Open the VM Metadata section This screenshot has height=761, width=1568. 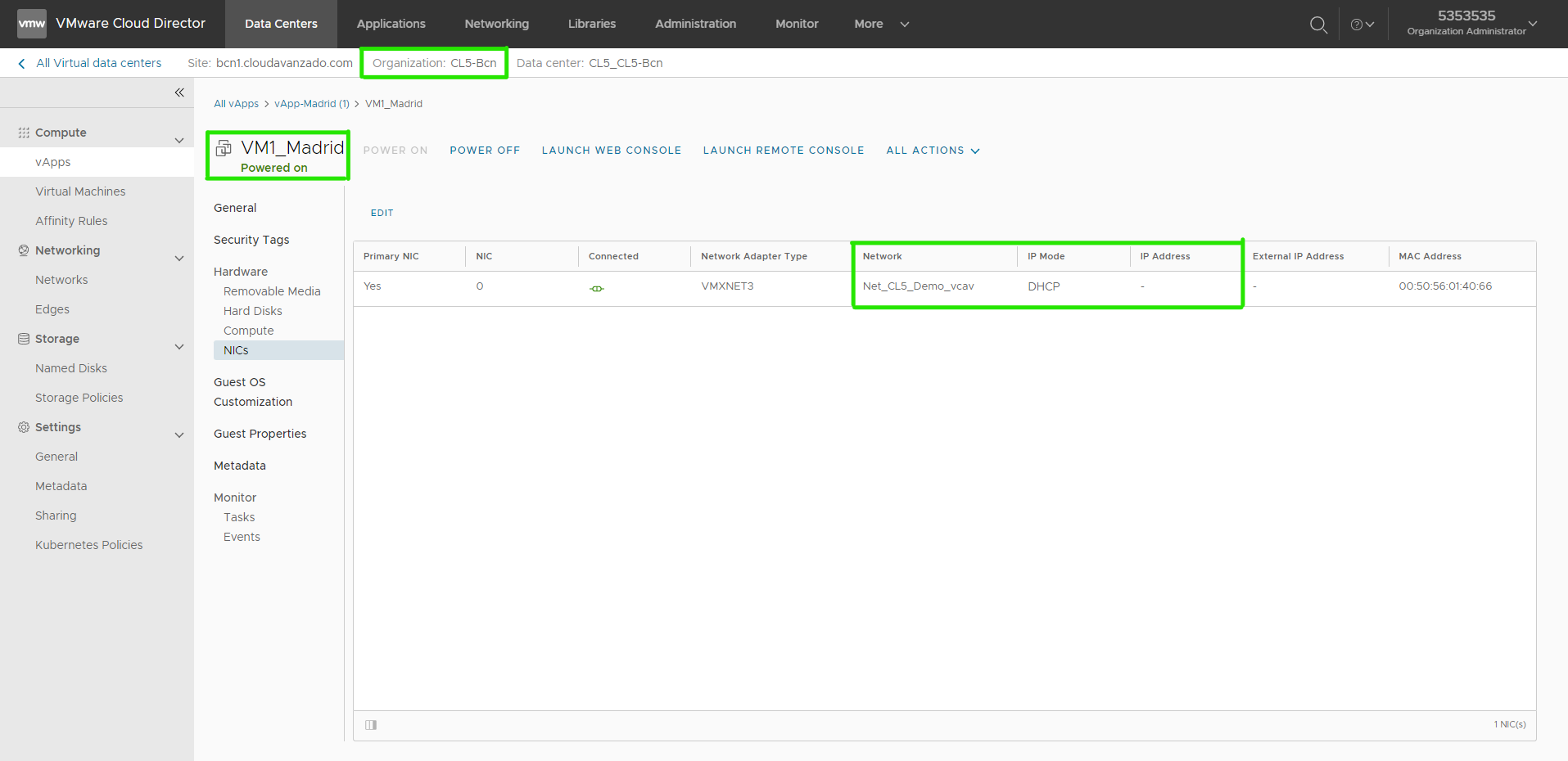240,466
